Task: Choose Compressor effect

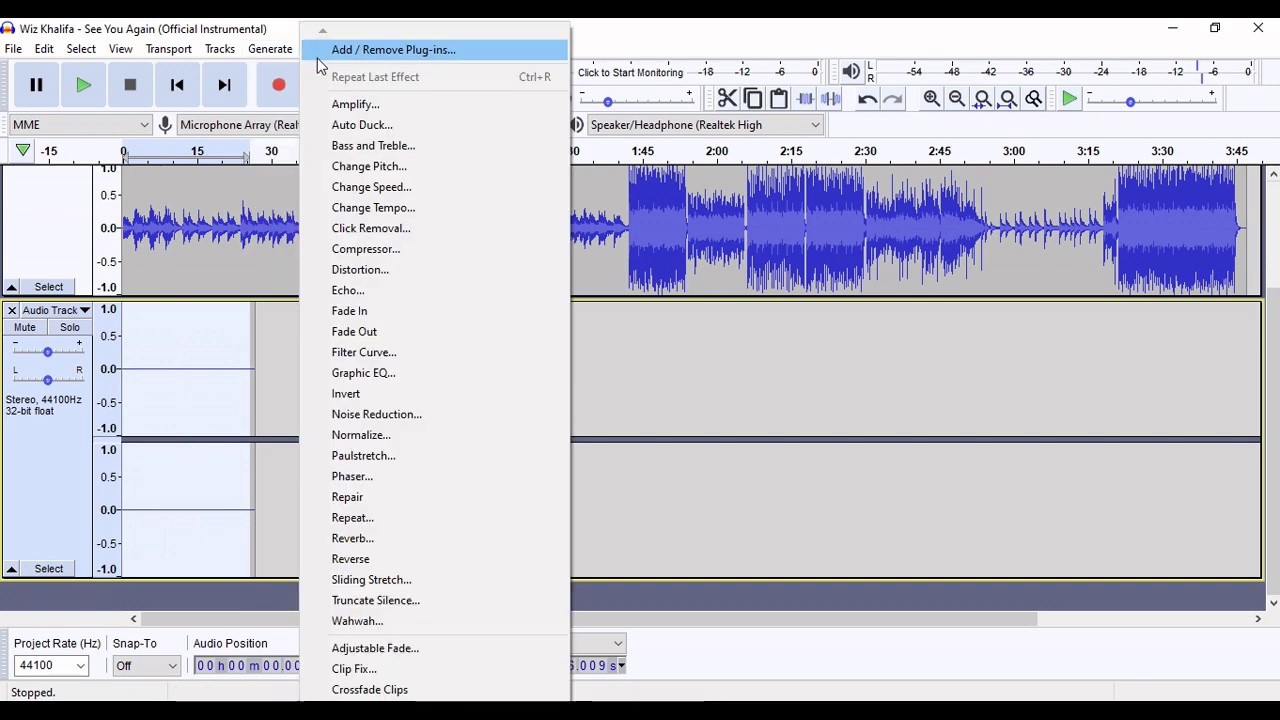Action: pyautogui.click(x=435, y=249)
